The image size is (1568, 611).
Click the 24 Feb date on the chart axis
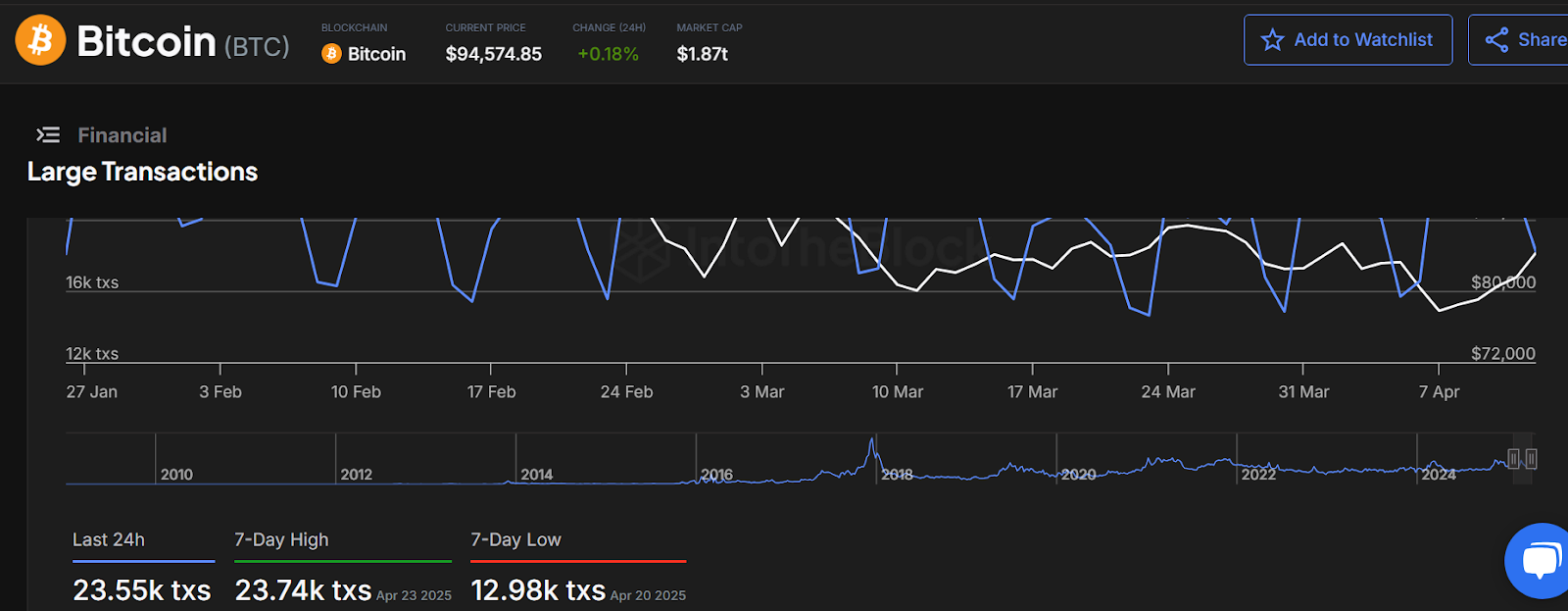[626, 392]
